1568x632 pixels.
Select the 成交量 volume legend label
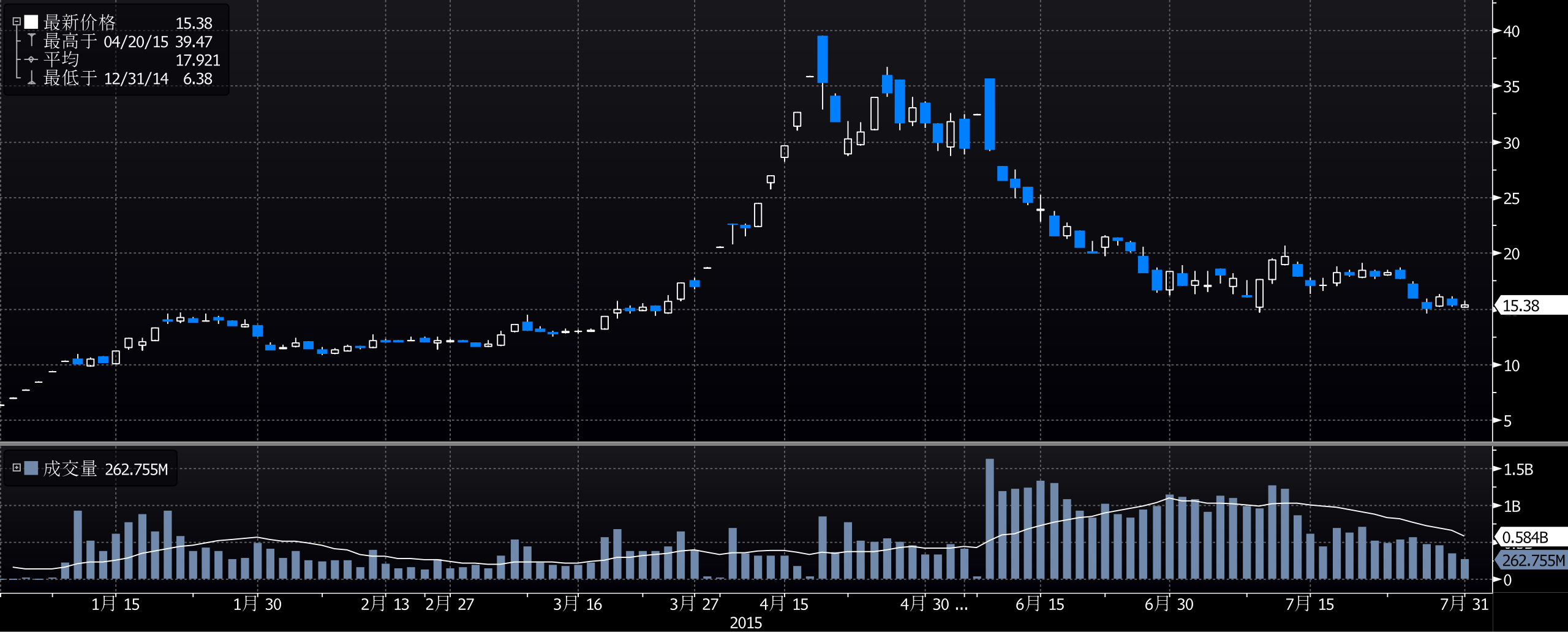(x=70, y=468)
